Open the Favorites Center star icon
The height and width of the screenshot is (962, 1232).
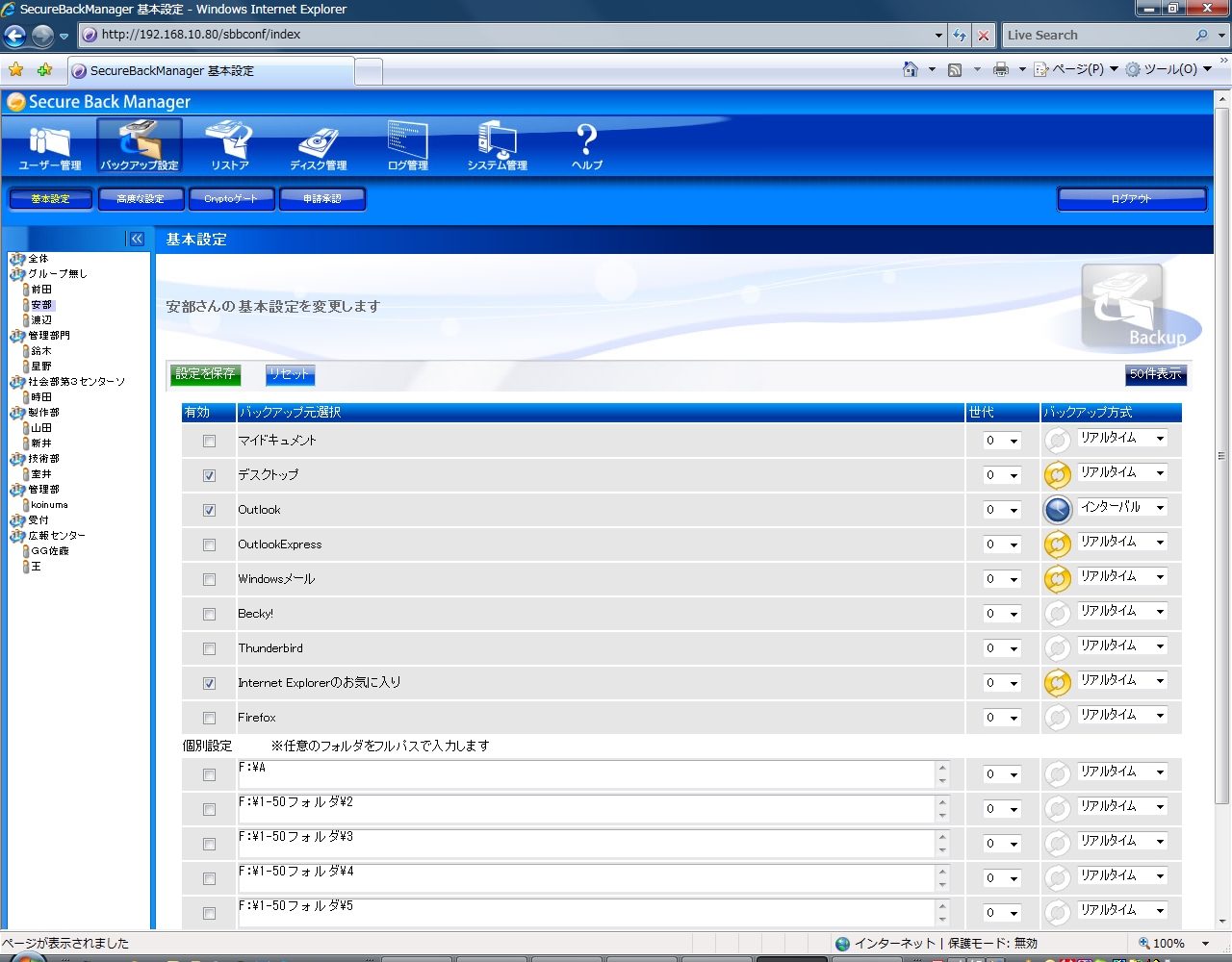15,69
